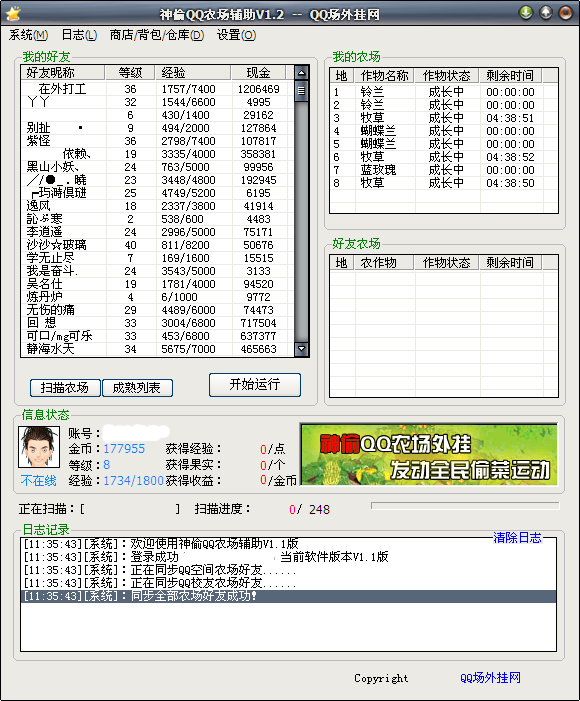Click the 成熟列表 button

(137, 388)
